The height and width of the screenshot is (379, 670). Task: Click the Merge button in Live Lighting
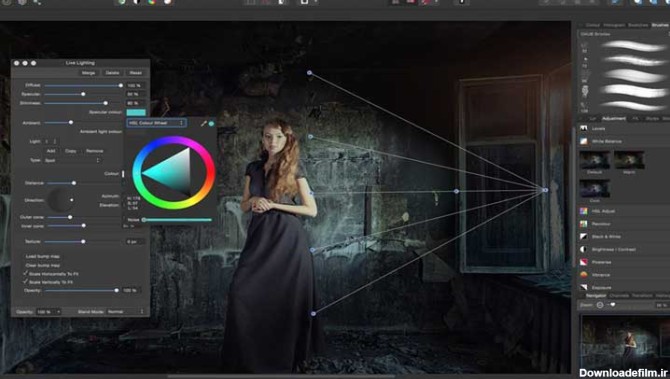[88, 73]
